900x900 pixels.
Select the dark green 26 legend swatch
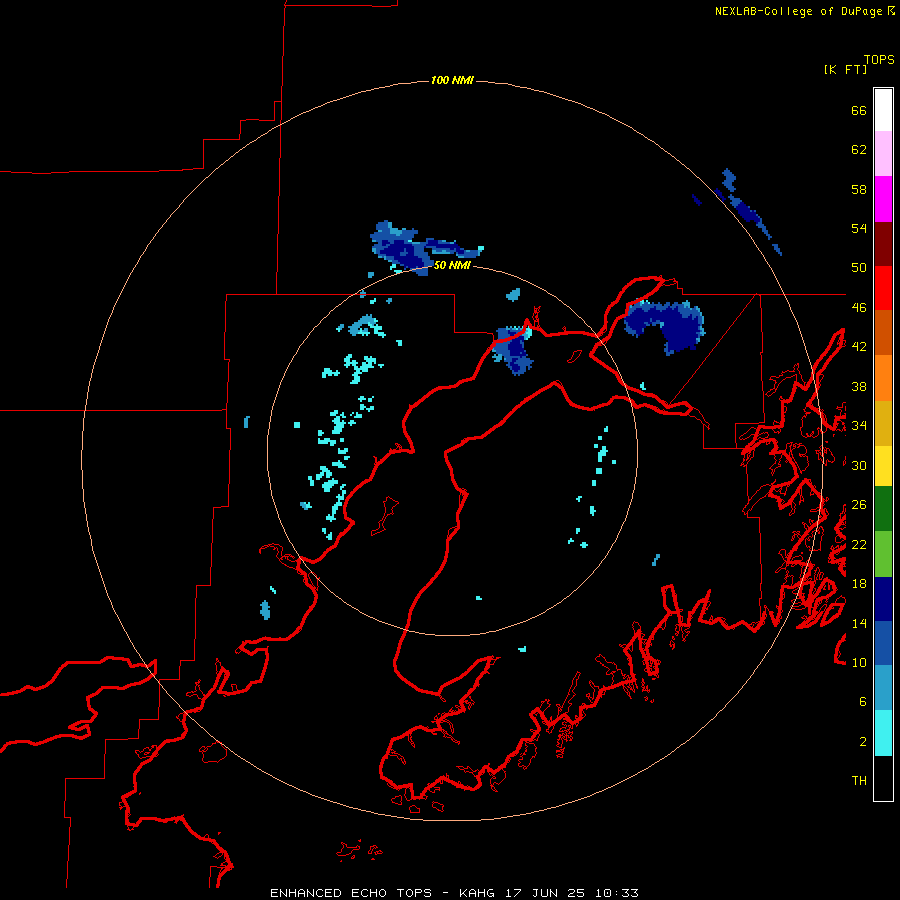pyautogui.click(x=883, y=509)
